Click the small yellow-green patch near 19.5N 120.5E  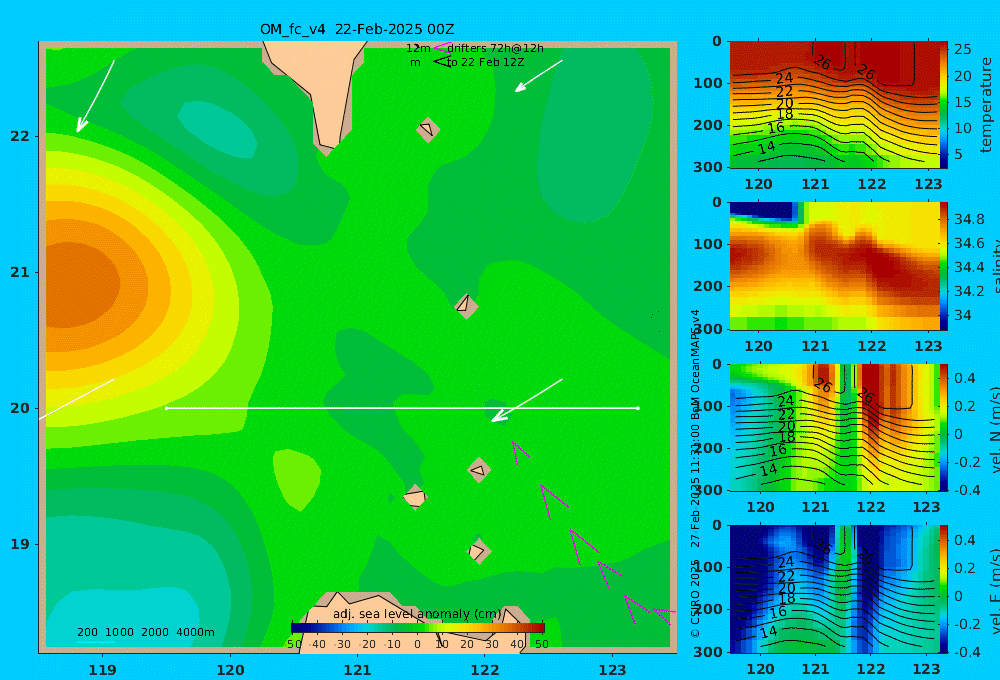tap(297, 480)
